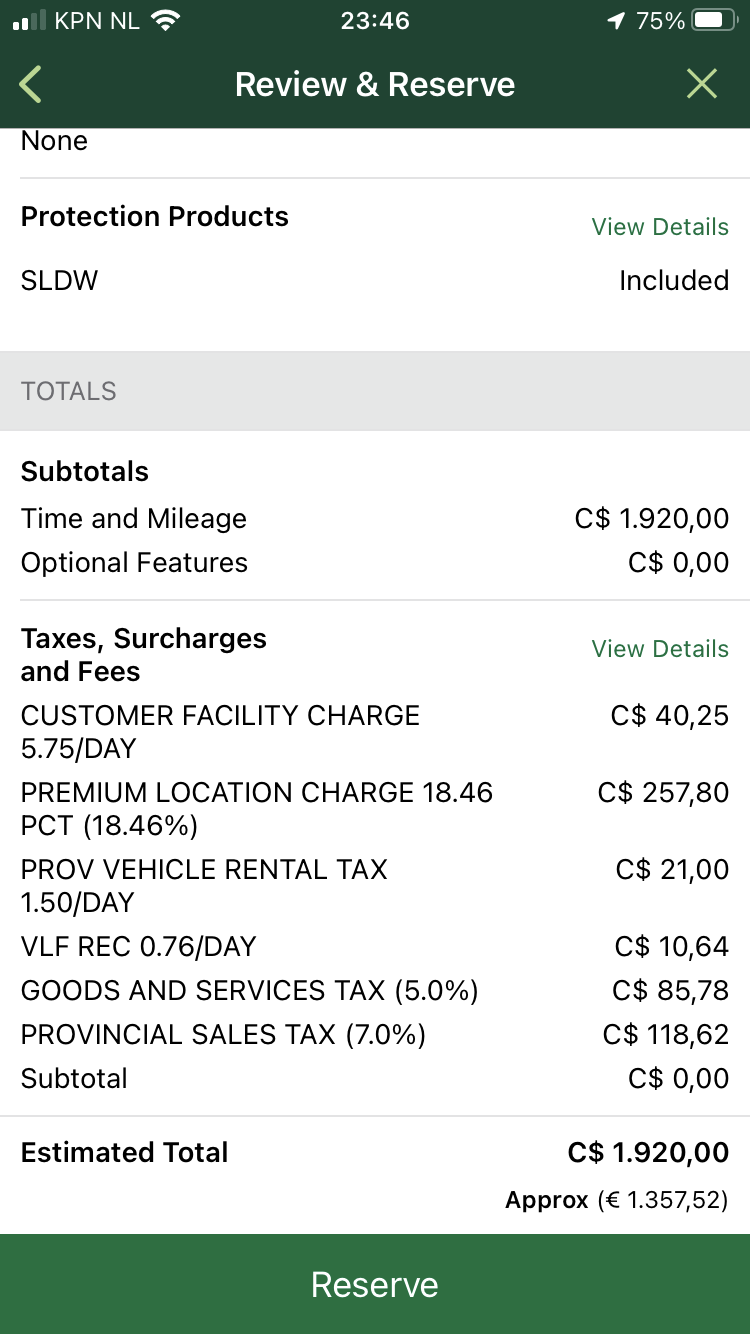Image resolution: width=750 pixels, height=1334 pixels.
Task: View Details for Taxes, Surcharges and Fees
Action: (x=660, y=649)
